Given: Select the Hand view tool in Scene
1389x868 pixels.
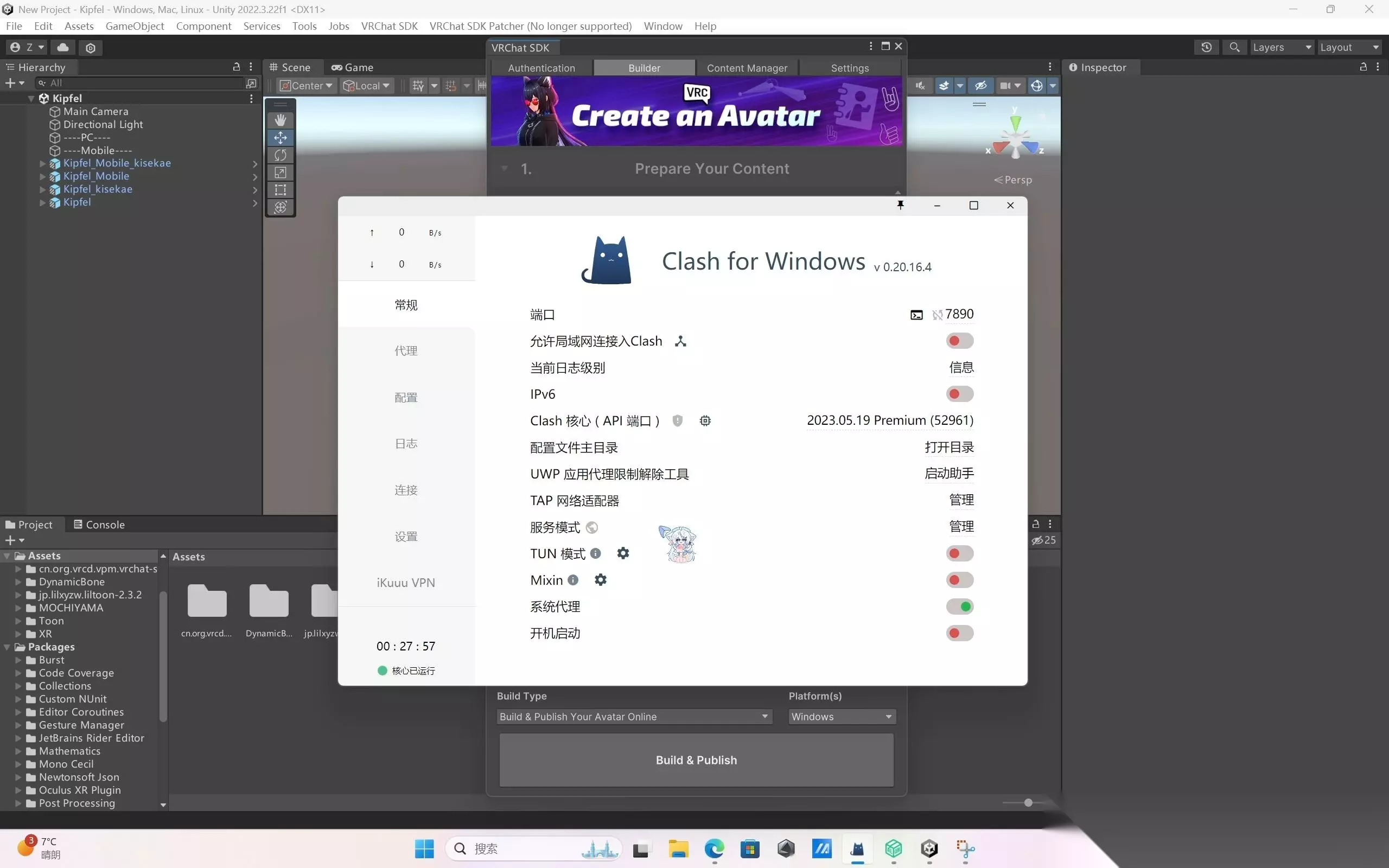Looking at the screenshot, I should pyautogui.click(x=280, y=120).
